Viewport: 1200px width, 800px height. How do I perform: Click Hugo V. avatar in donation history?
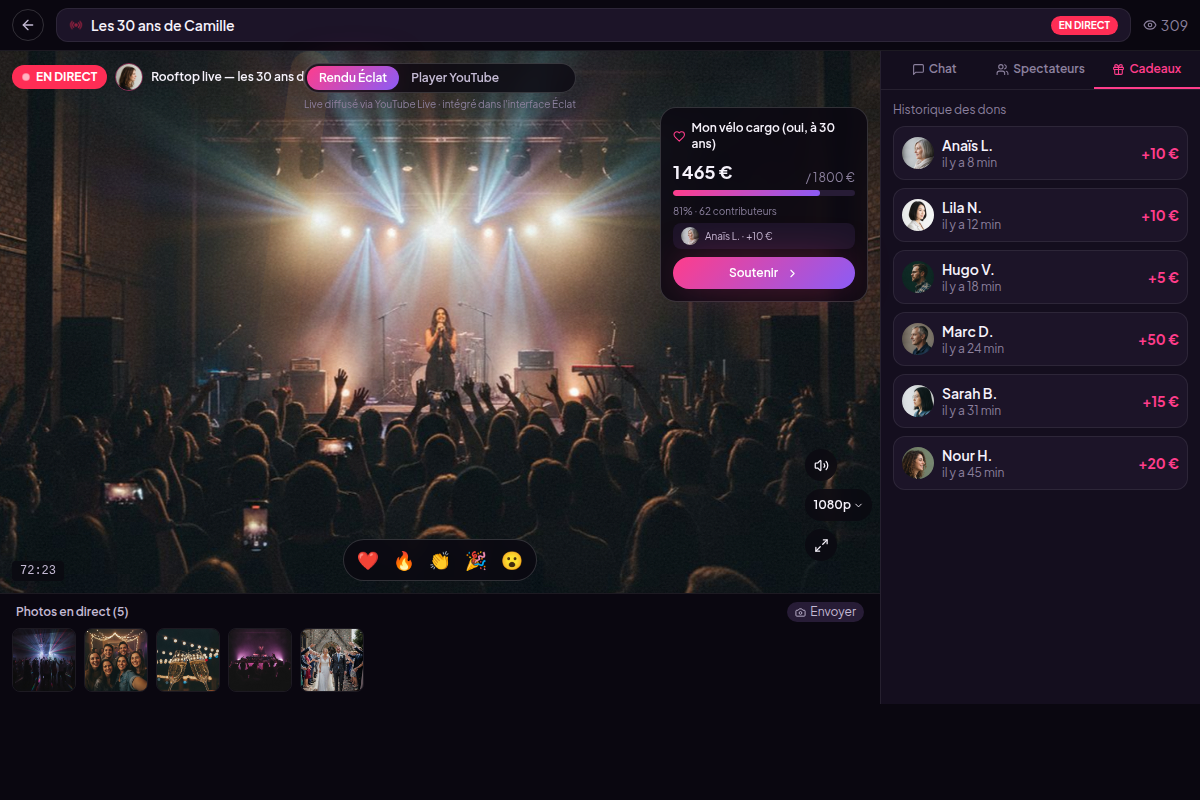(x=918, y=277)
